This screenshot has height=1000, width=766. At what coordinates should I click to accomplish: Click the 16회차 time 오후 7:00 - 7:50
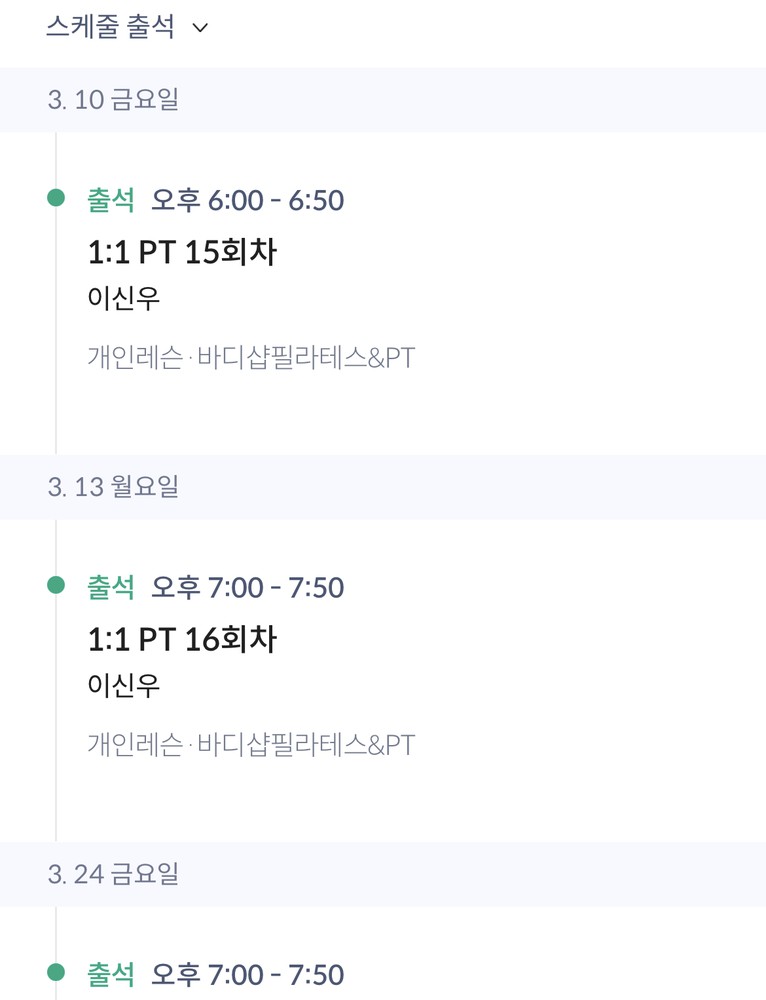tap(247, 587)
